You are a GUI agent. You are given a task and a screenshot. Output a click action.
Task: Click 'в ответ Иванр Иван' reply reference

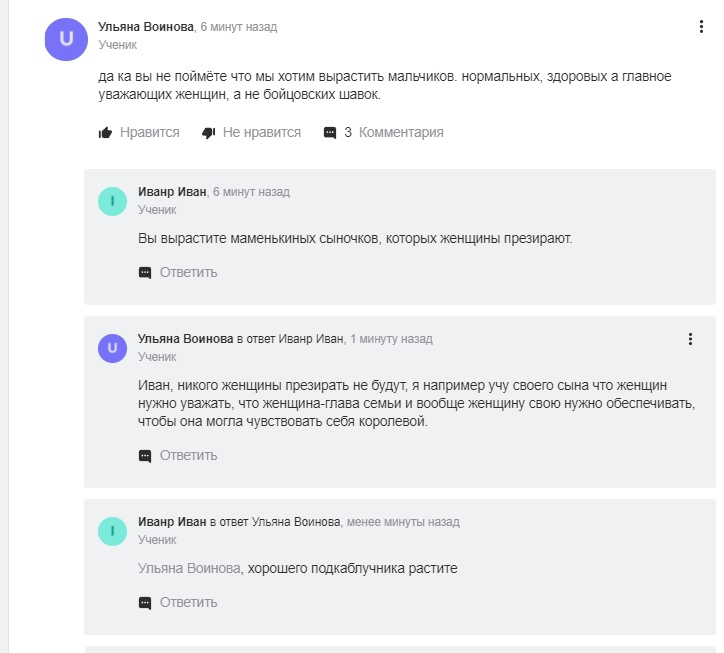pos(290,339)
